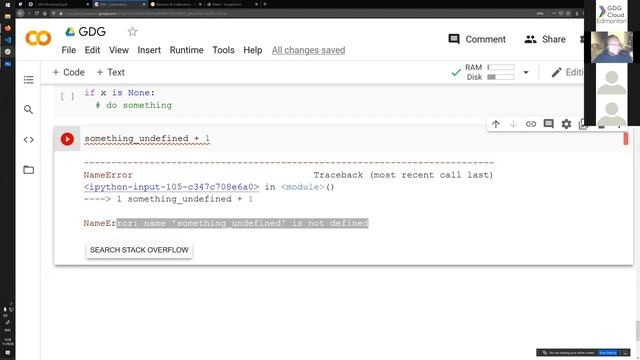Screen dimensions: 640x360
Task: Click the presenter webcam thumbnail
Action: tap(611, 47)
